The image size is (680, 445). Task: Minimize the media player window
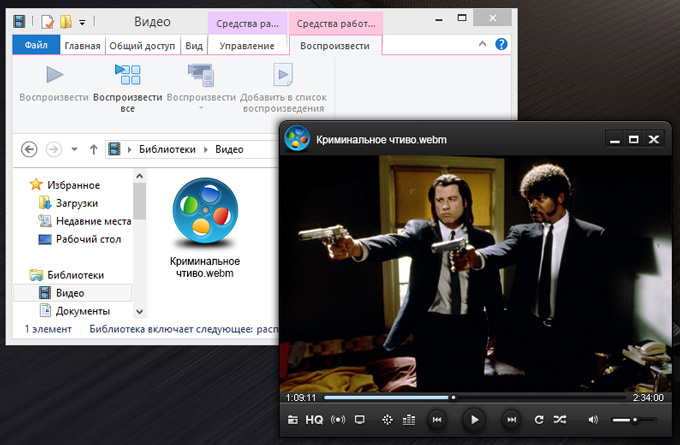(x=615, y=139)
